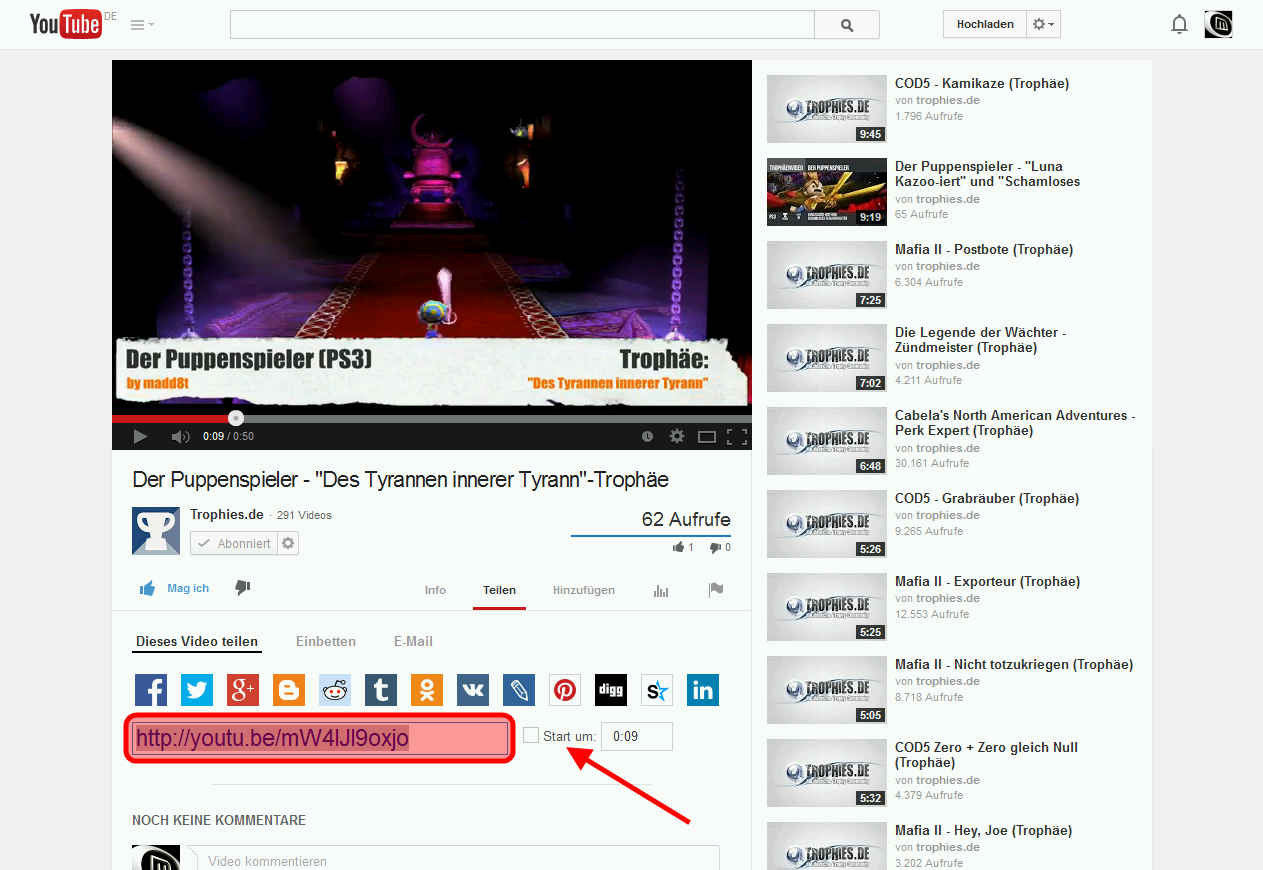The image size is (1263, 870).
Task: Mute the video volume
Action: click(180, 436)
